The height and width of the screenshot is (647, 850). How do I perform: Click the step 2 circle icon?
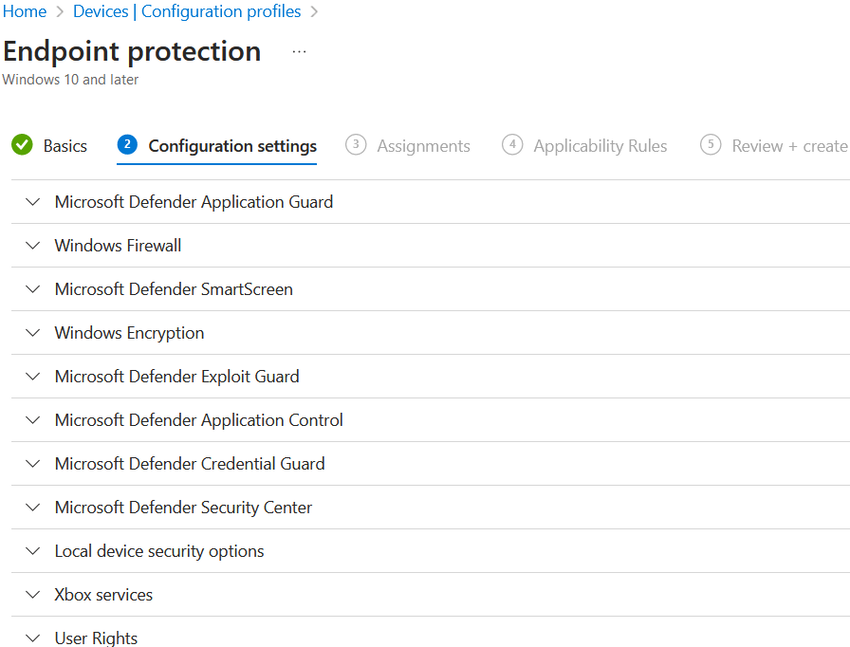click(x=127, y=145)
